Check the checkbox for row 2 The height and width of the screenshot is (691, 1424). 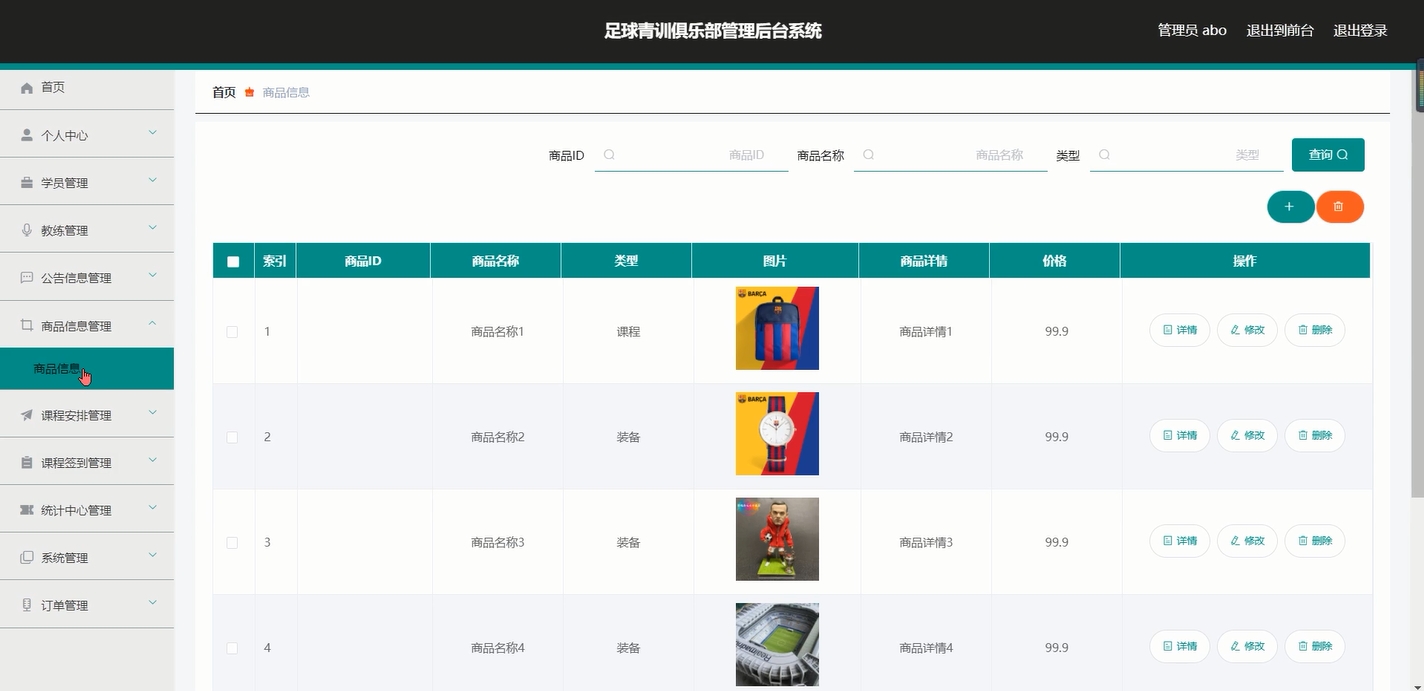[232, 437]
